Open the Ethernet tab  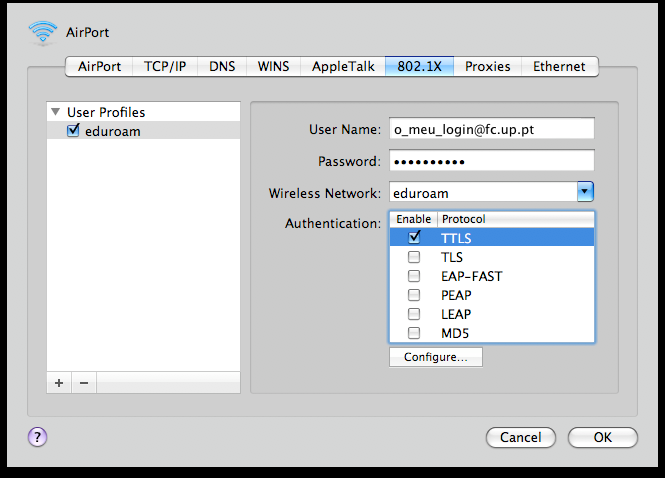click(x=559, y=67)
